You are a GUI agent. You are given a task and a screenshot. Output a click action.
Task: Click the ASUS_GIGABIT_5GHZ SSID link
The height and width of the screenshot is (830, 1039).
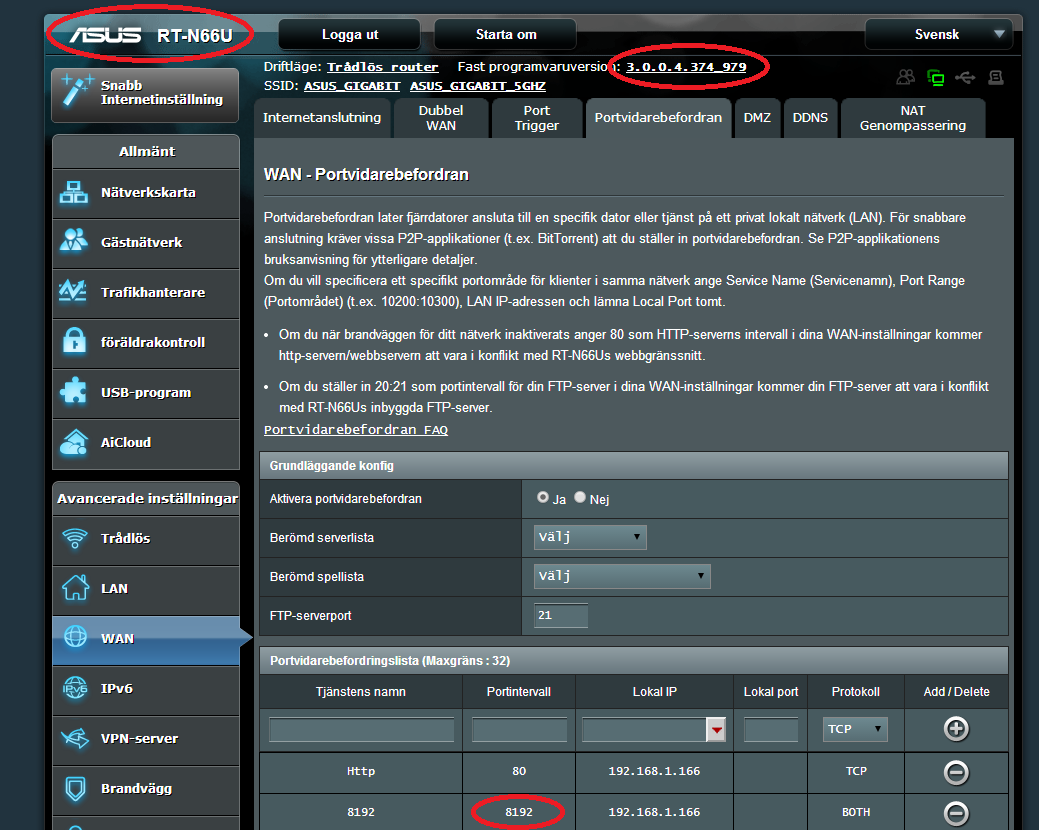click(x=478, y=86)
